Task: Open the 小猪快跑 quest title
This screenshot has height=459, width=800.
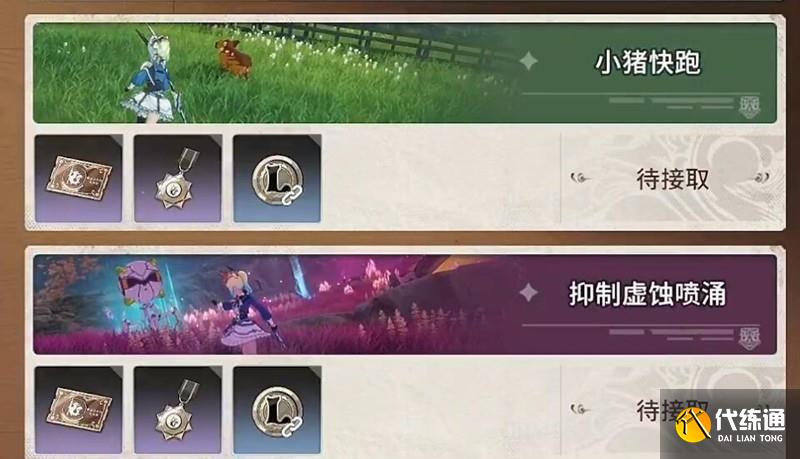Action: [x=648, y=63]
